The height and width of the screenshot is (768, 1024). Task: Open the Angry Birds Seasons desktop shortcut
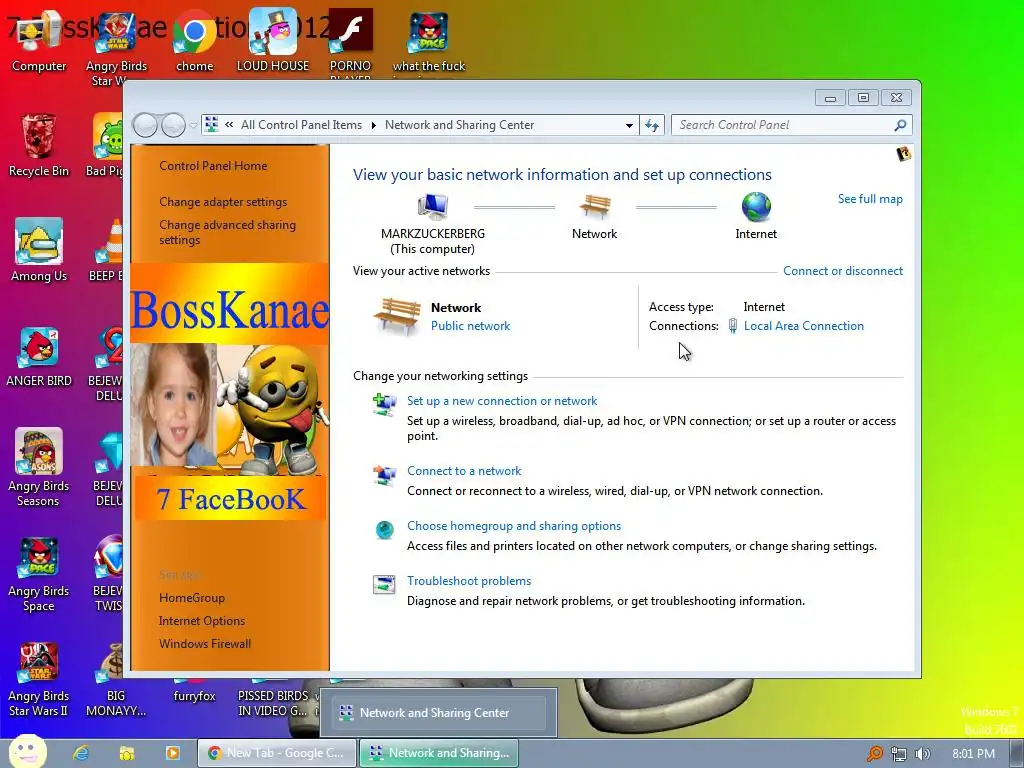click(39, 468)
